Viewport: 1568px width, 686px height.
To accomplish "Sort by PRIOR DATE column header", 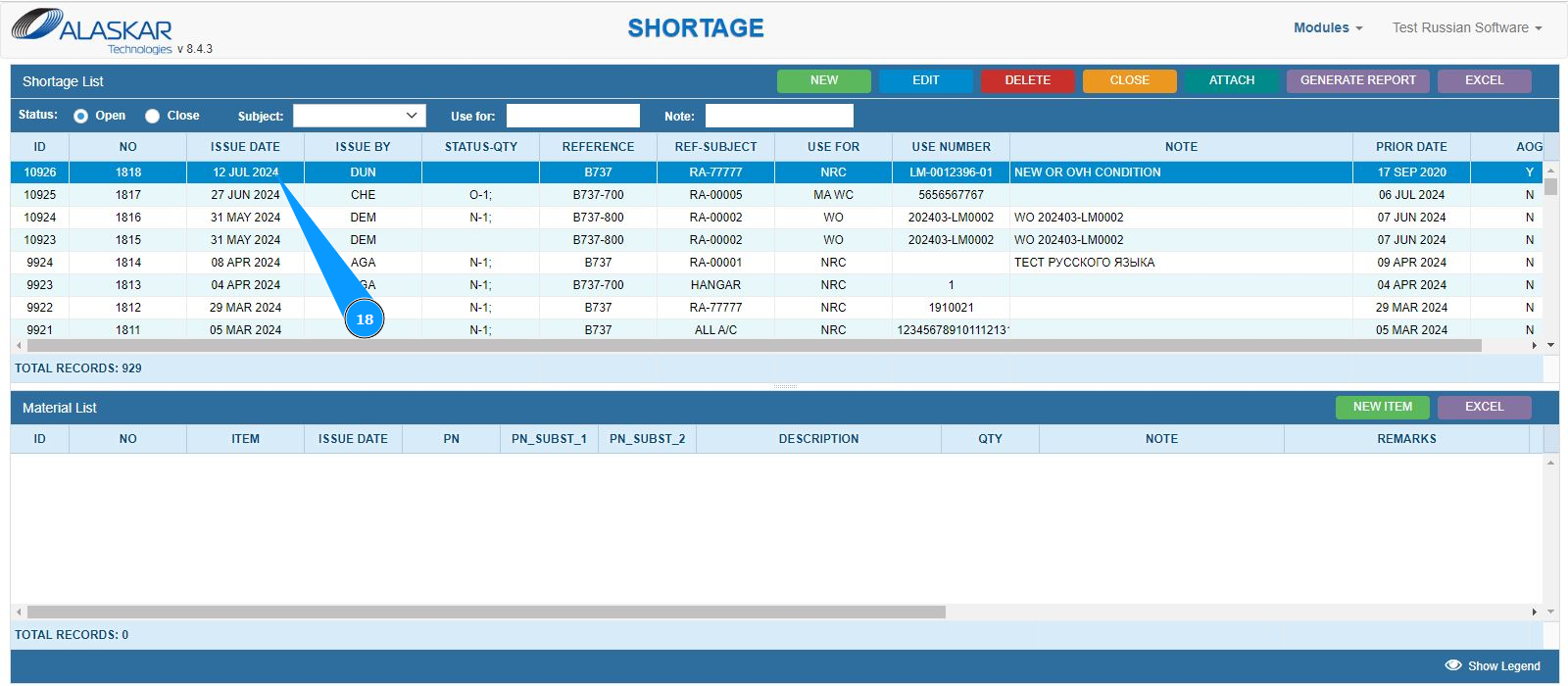I will 1411,147.
